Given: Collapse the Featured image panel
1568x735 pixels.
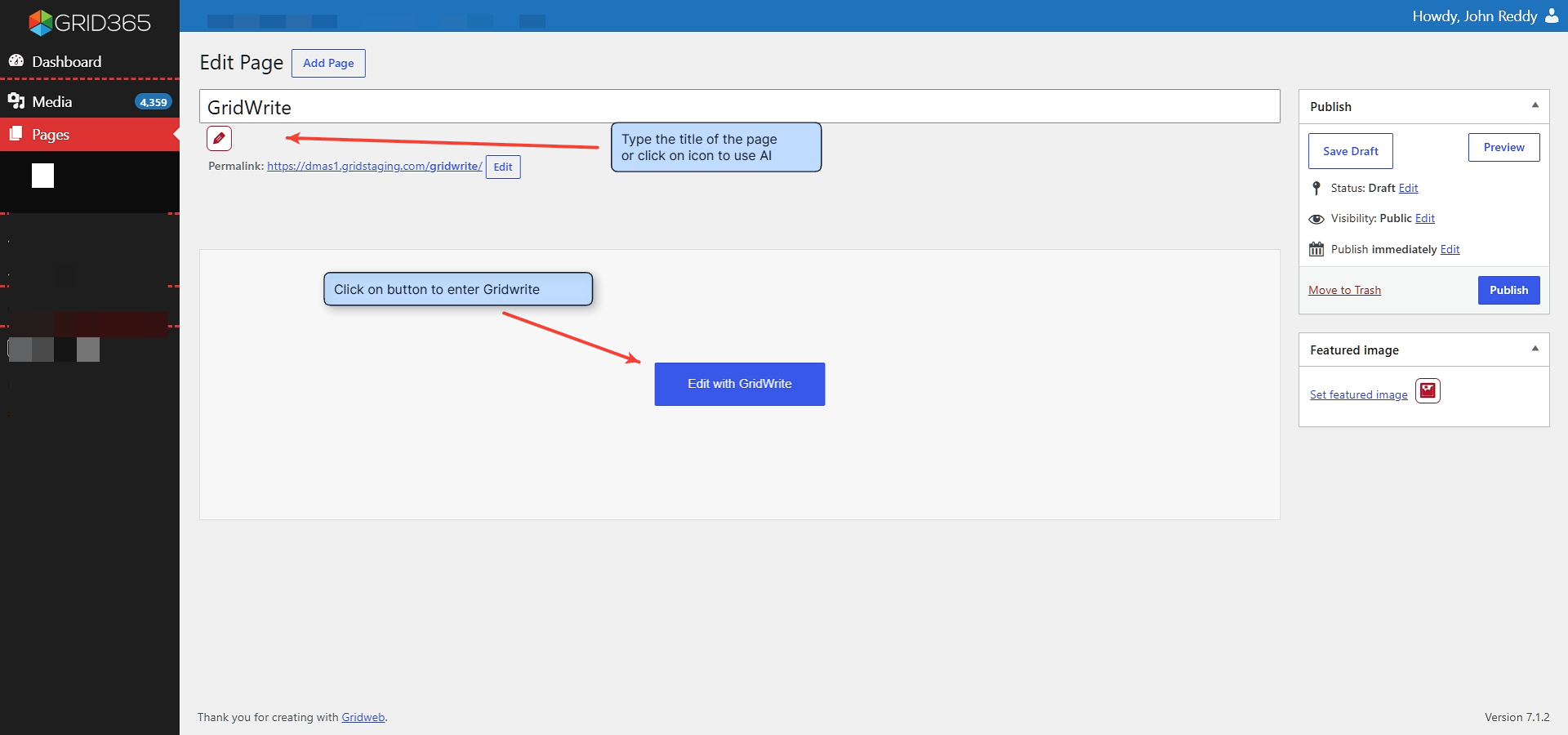Looking at the screenshot, I should tap(1535, 349).
